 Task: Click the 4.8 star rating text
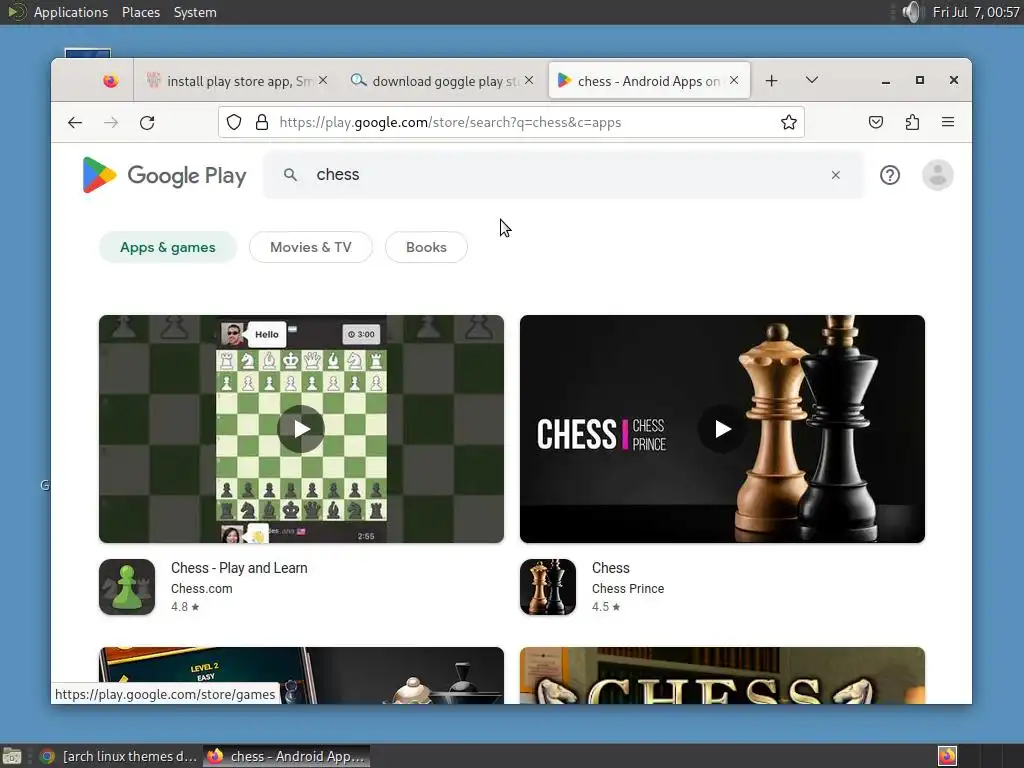(x=185, y=607)
